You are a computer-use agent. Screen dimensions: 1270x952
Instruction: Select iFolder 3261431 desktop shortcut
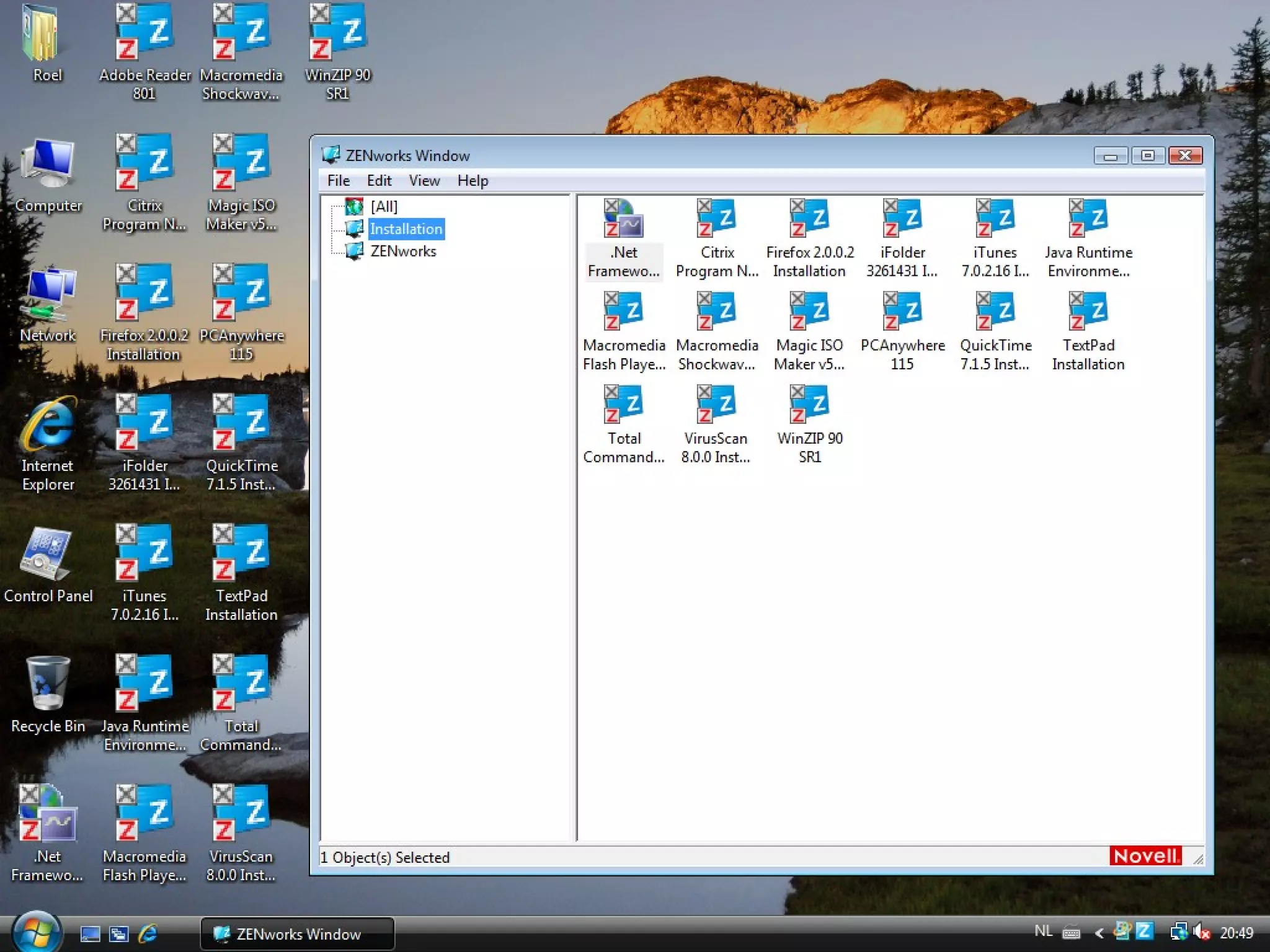pos(144,443)
